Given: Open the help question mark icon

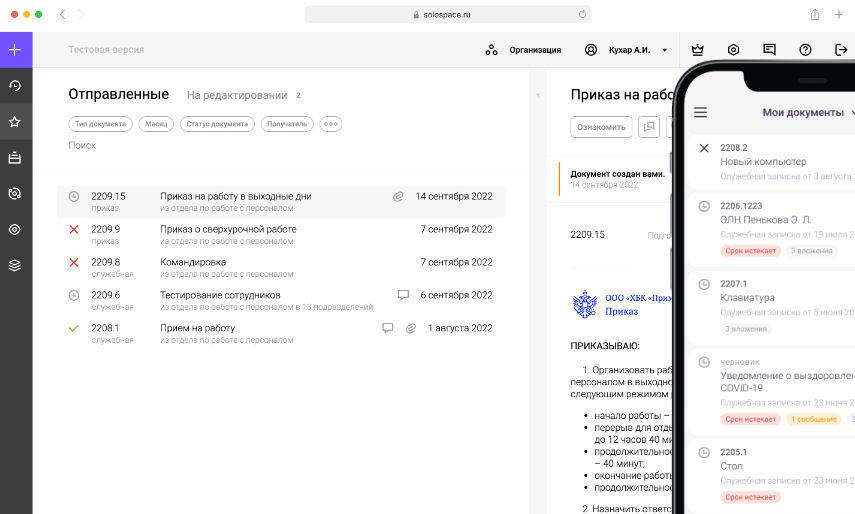Looking at the screenshot, I should pos(805,50).
